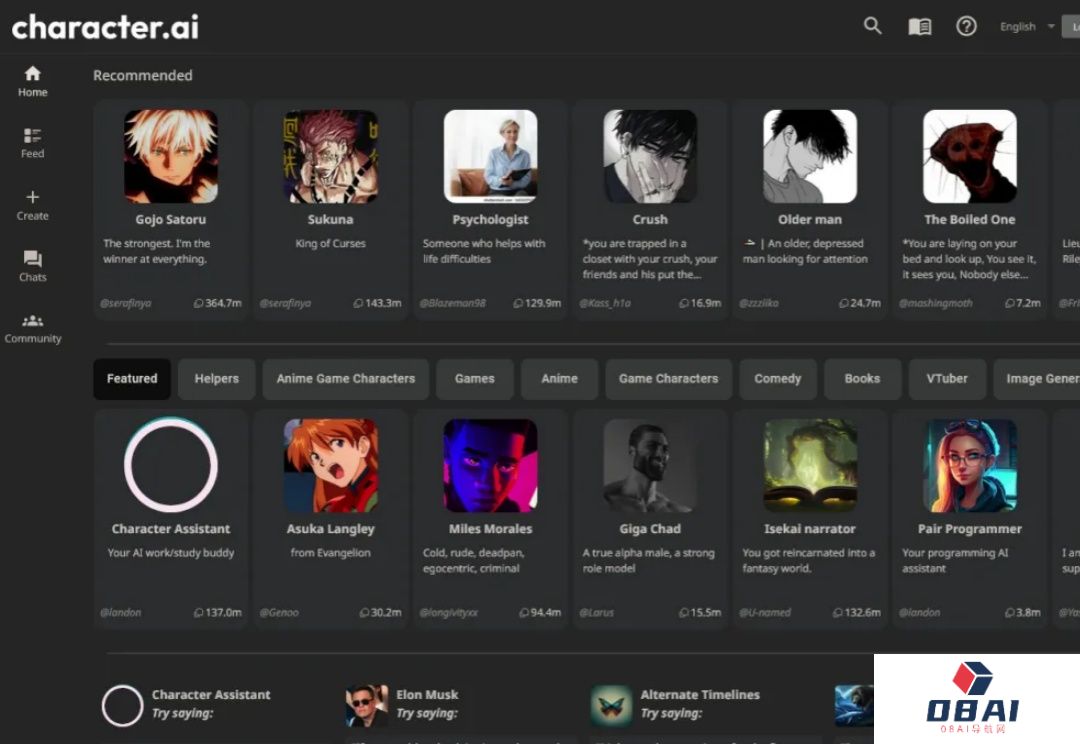The image size is (1080, 744).
Task: Click creator @Blazeman98 link
Action: (x=453, y=303)
